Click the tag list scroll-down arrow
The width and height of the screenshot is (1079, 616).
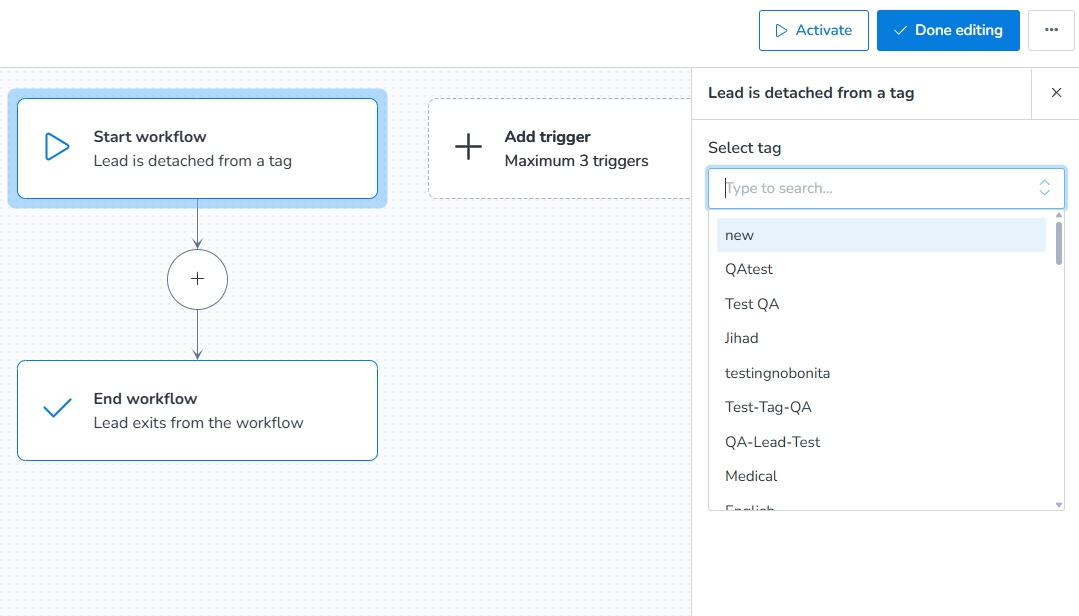[x=1058, y=505]
